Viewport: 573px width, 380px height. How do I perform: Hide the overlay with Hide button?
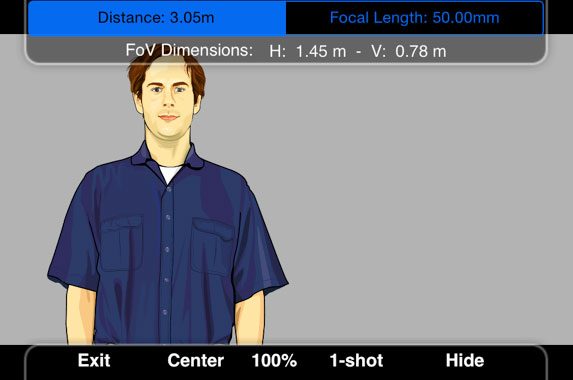point(465,361)
